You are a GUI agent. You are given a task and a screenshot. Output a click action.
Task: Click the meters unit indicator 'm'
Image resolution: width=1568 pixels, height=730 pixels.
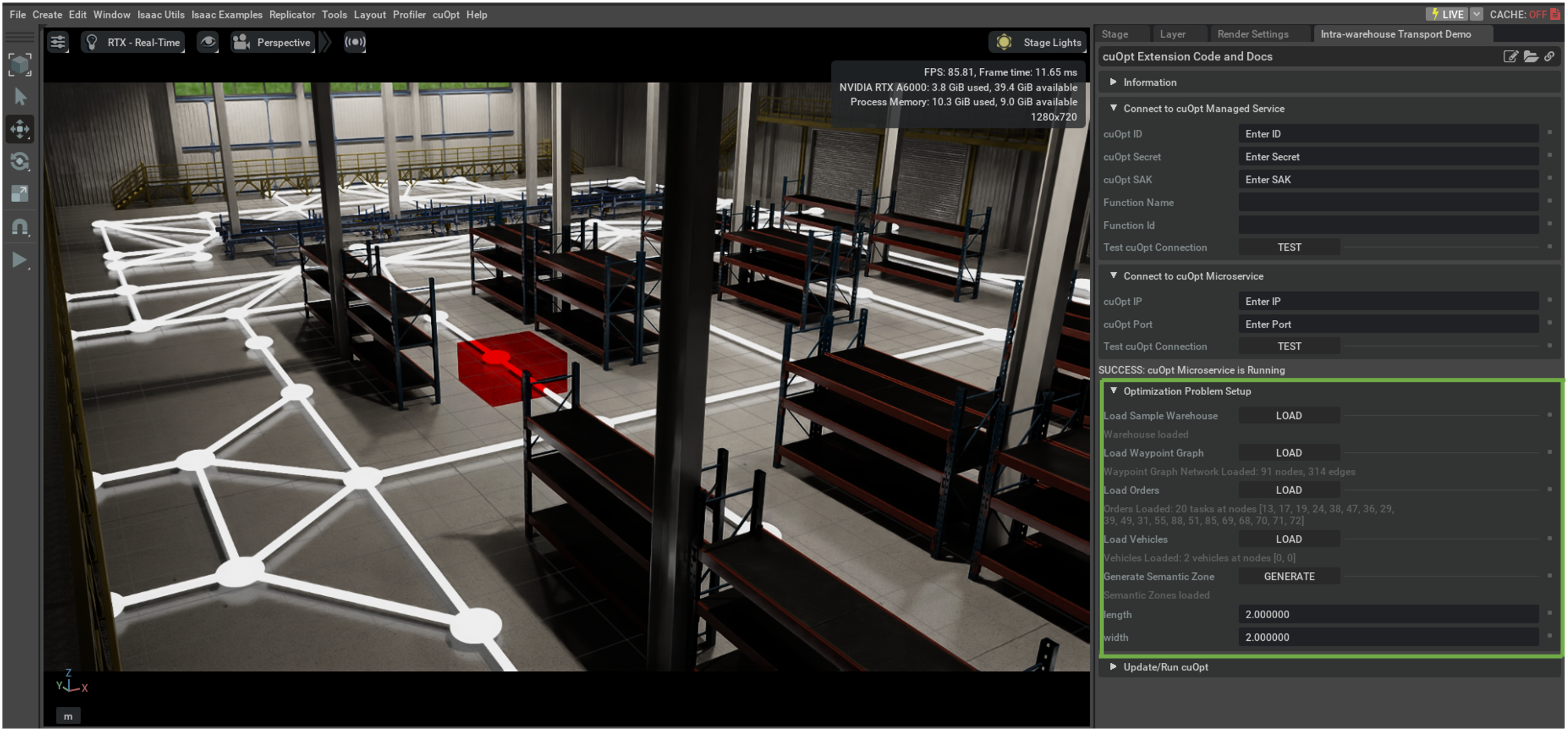click(68, 716)
